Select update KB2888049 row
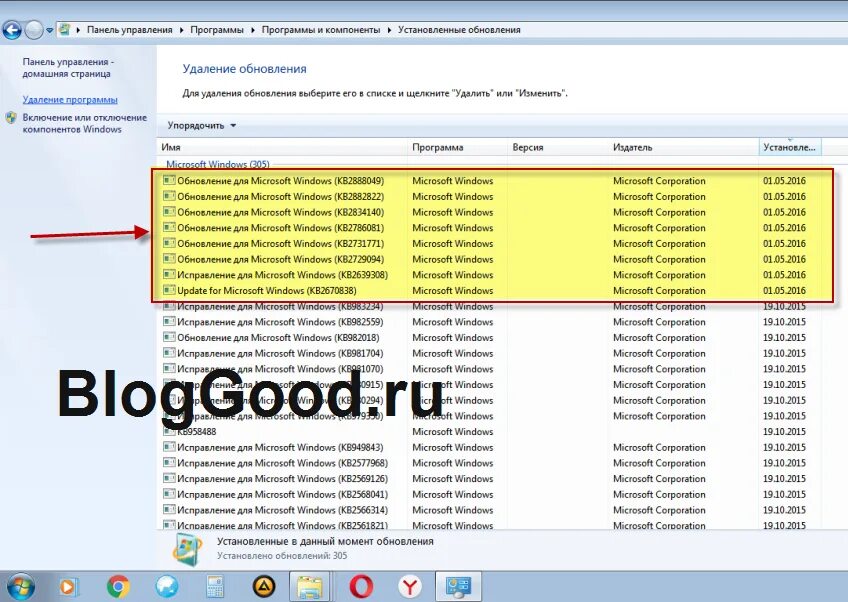The image size is (848, 602). [x=491, y=181]
